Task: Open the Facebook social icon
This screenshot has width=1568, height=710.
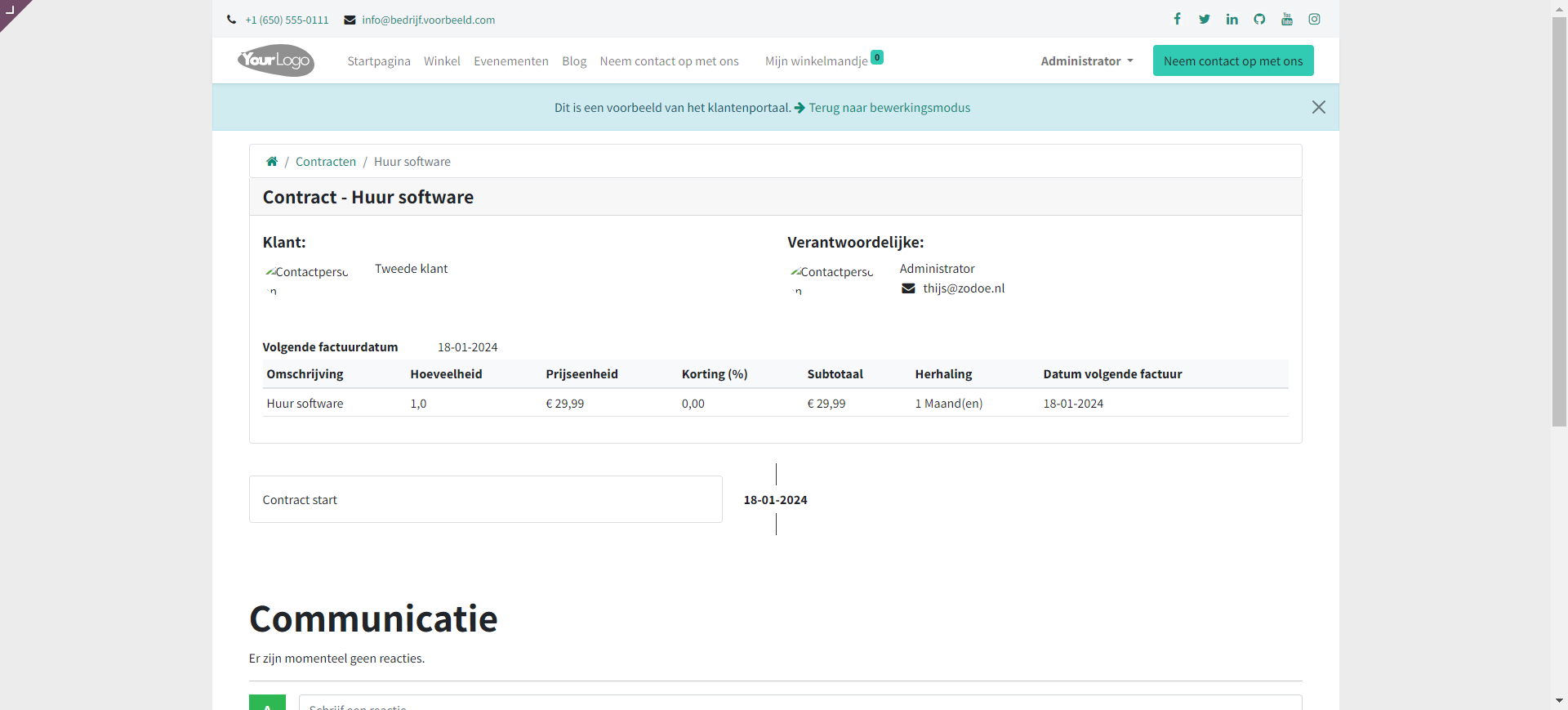Action: click(x=1177, y=19)
